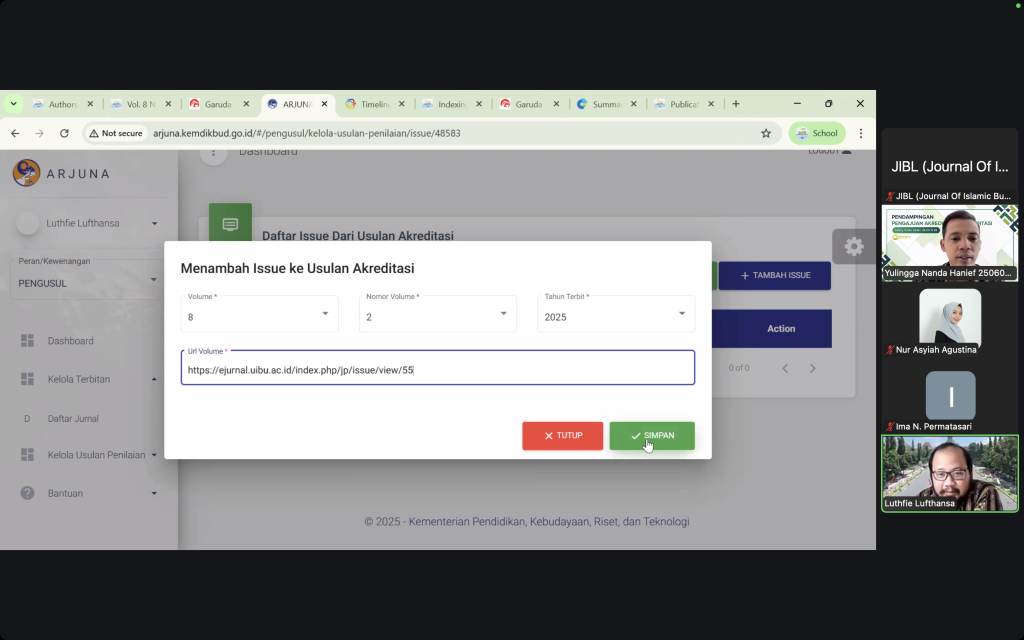The height and width of the screenshot is (640, 1024).
Task: Switch to the Summa browser tab
Action: coord(603,104)
